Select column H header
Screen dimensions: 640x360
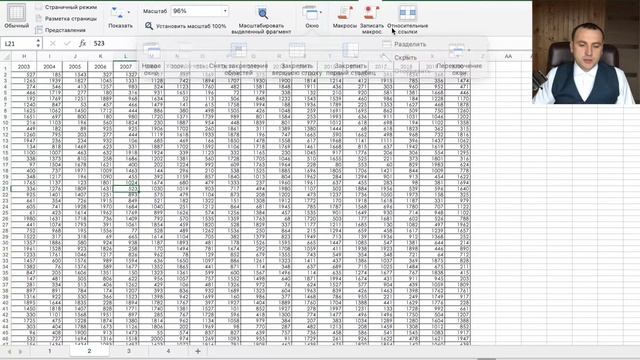tap(24, 56)
